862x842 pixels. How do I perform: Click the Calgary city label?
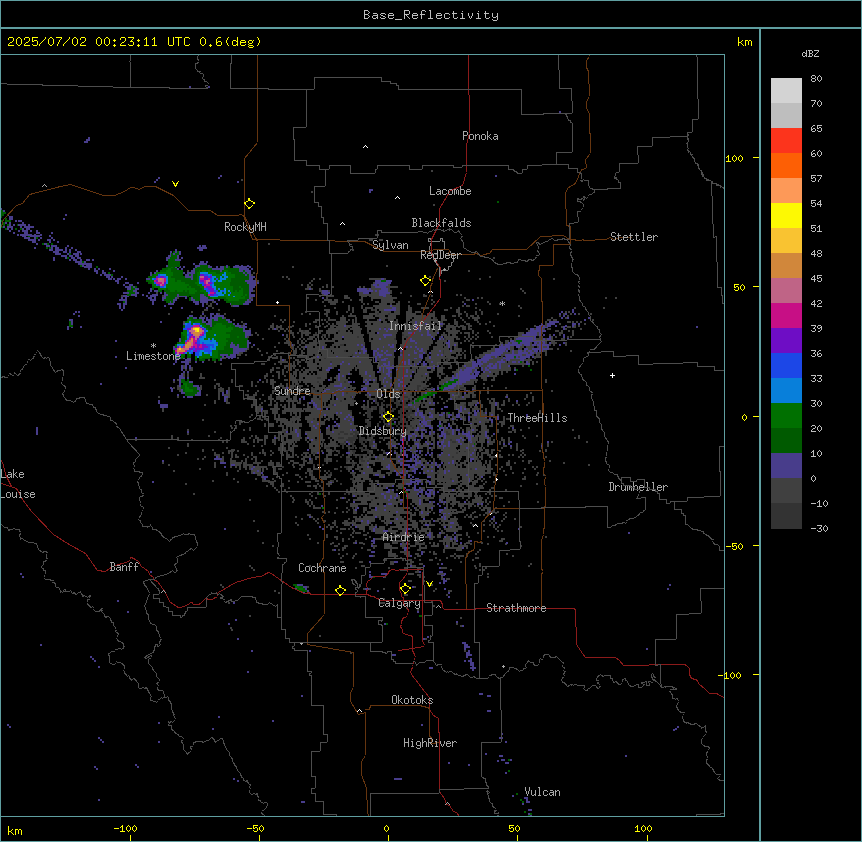coord(400,603)
